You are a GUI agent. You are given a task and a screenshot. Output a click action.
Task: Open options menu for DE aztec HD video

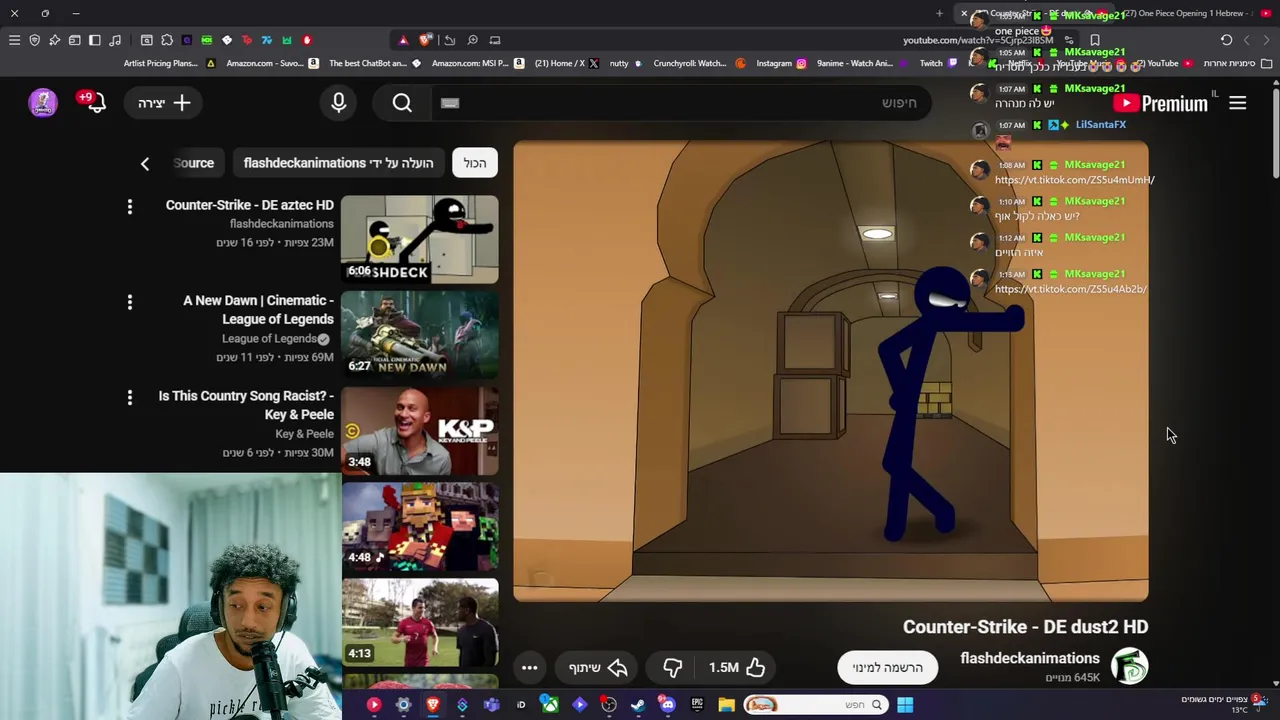coord(129,206)
